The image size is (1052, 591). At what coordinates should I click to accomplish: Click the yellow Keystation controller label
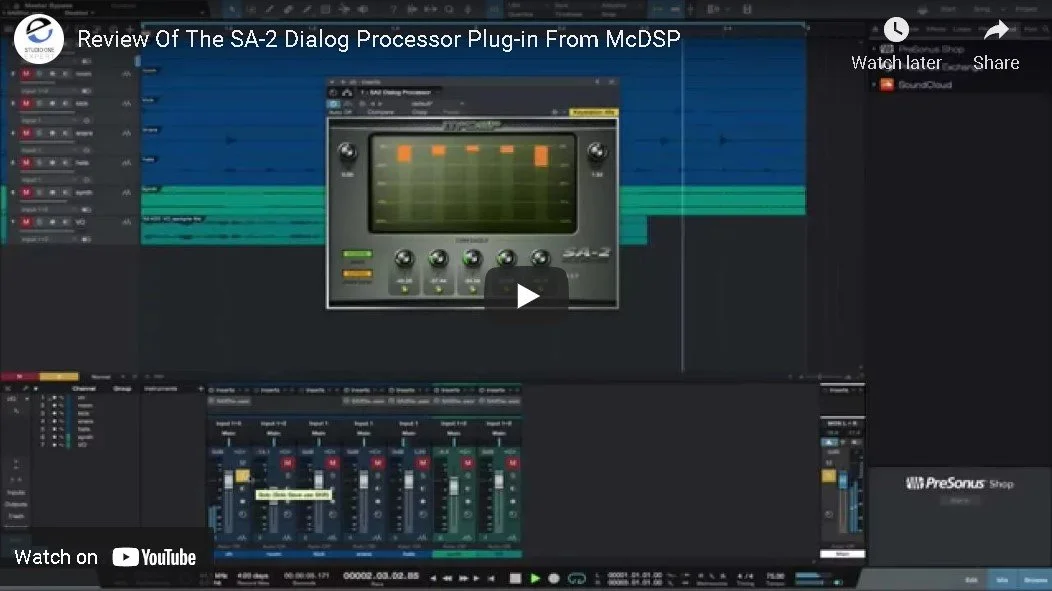coord(593,112)
